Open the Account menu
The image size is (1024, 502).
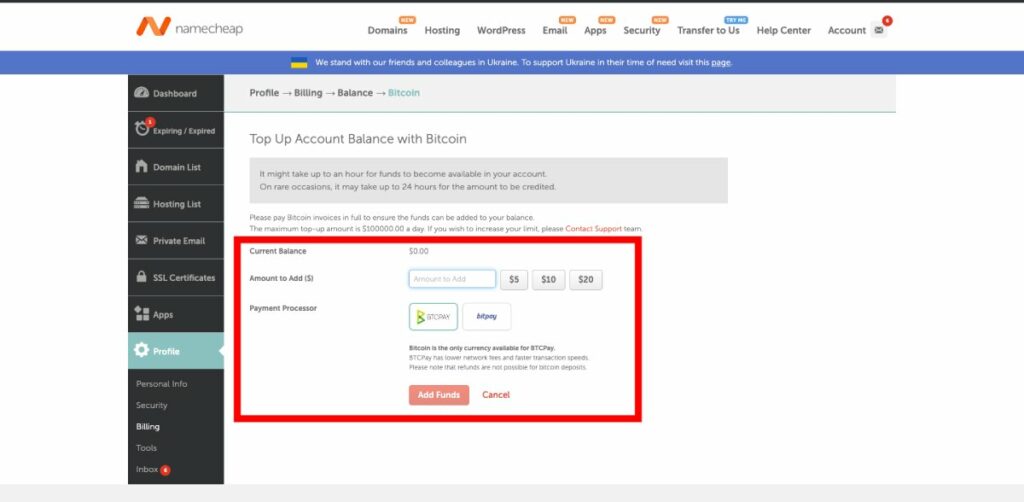click(x=846, y=30)
